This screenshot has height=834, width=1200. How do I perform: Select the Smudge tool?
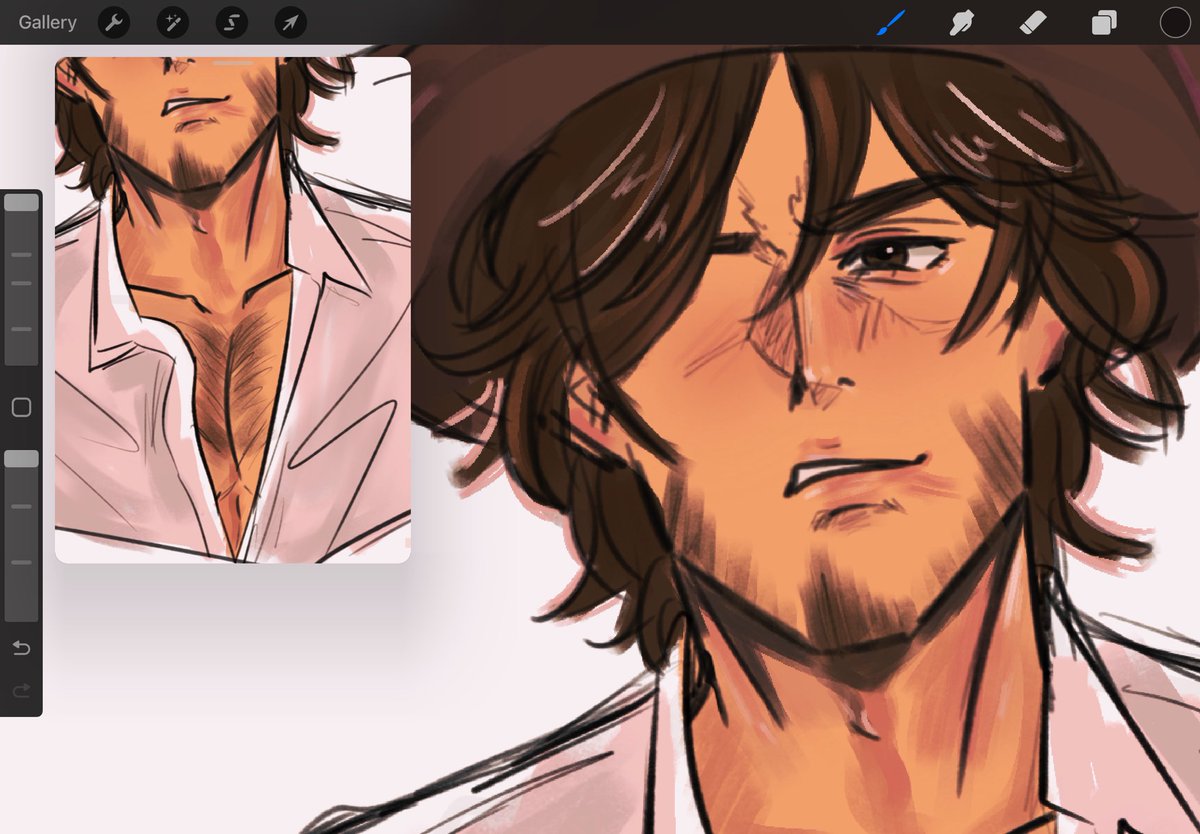pos(961,22)
